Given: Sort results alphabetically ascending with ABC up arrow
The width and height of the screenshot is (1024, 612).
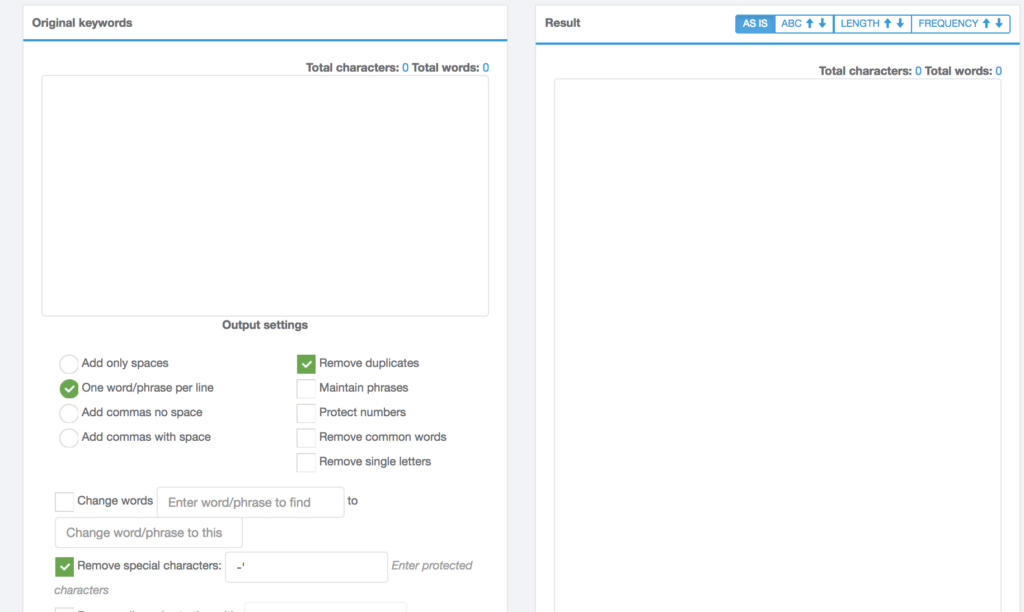Looking at the screenshot, I should [811, 24].
